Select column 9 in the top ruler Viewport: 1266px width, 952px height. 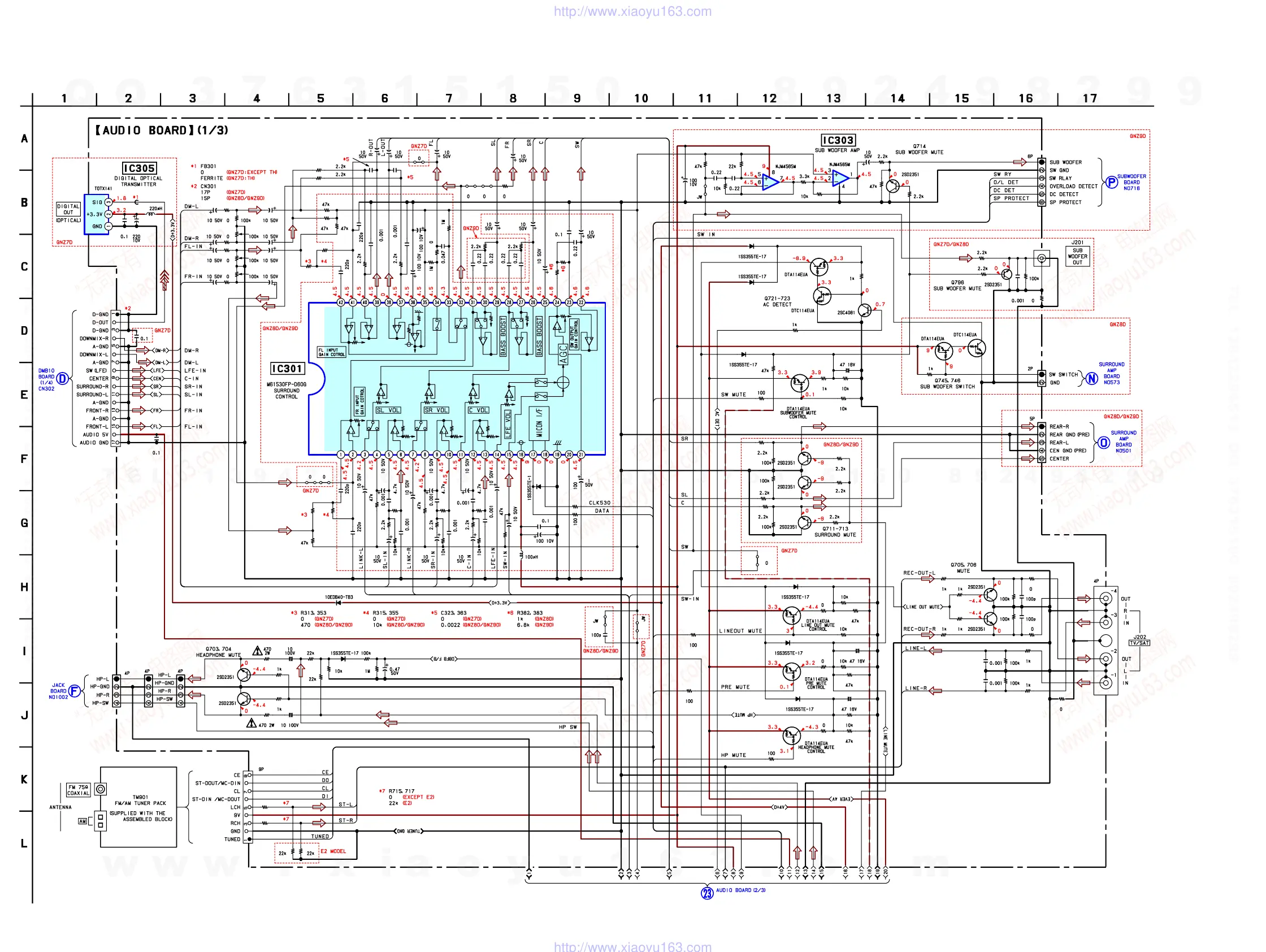[577, 98]
